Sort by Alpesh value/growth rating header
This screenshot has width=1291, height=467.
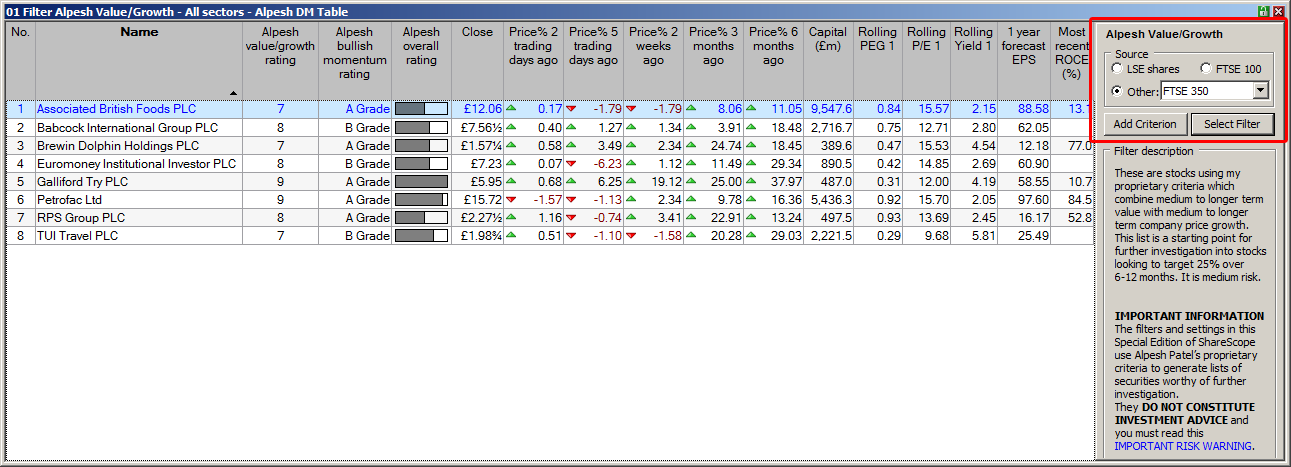pyautogui.click(x=280, y=60)
